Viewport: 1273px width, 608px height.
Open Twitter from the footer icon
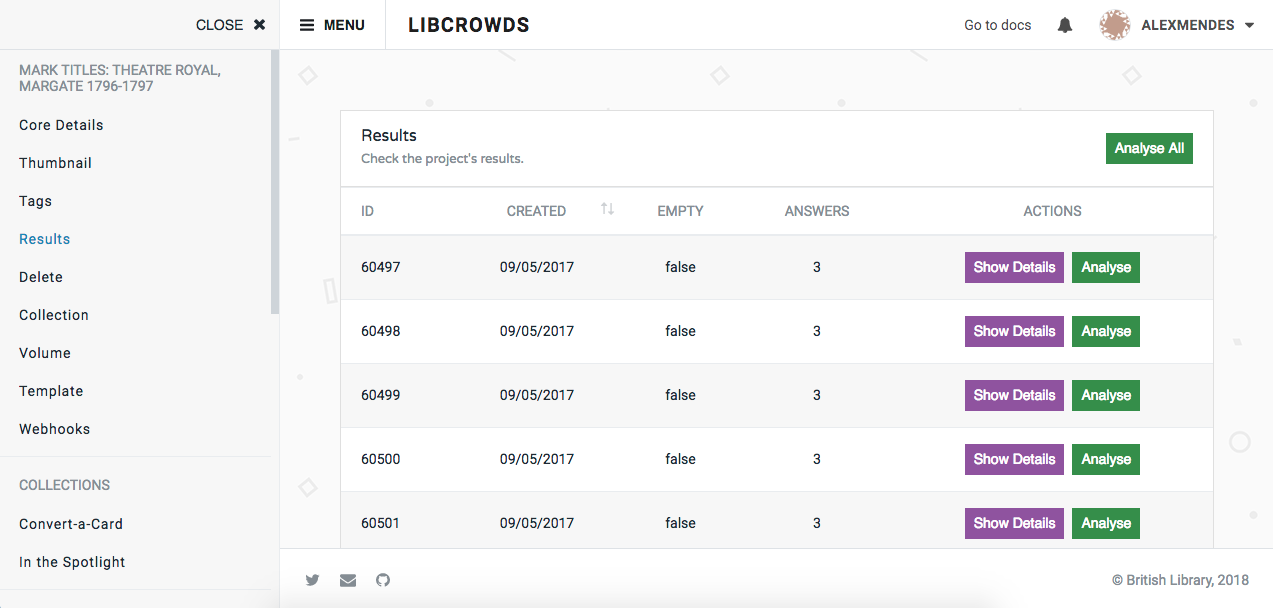312,580
